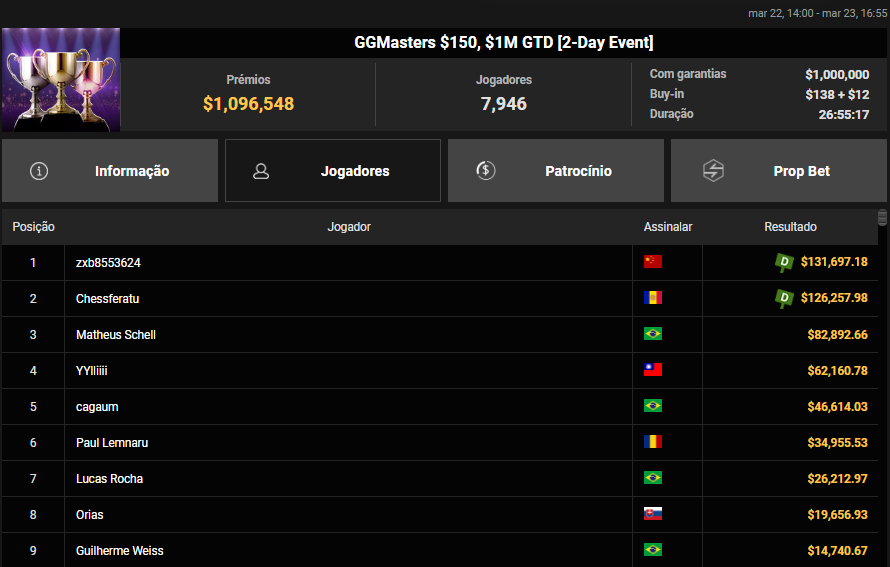The width and height of the screenshot is (890, 567).
Task: Click the $34,955.53 result
Action: [x=837, y=443]
